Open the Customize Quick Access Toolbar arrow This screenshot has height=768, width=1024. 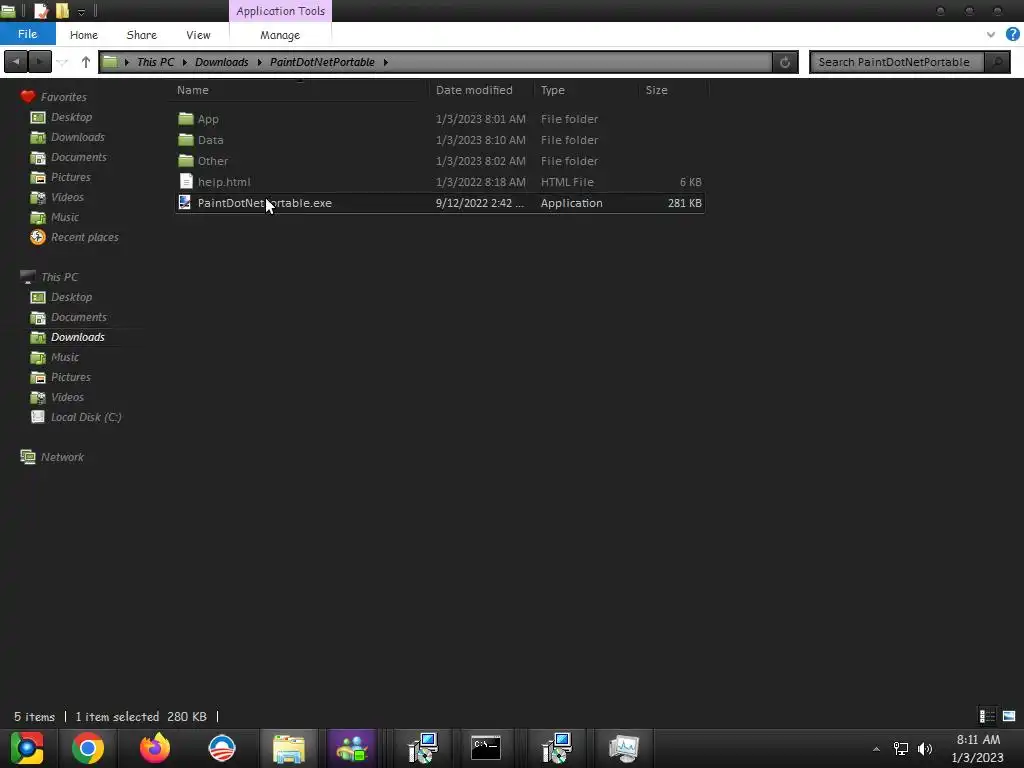(x=81, y=12)
